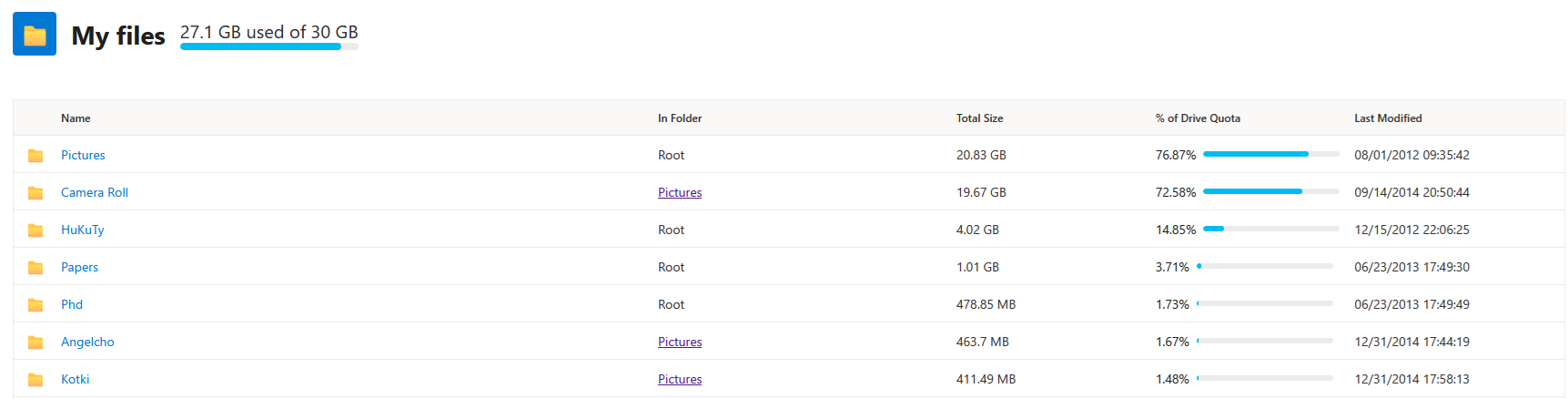Screen dimensions: 1568x399
Task: Click the date 06/23/2013 17:49:49
Action: (1411, 305)
